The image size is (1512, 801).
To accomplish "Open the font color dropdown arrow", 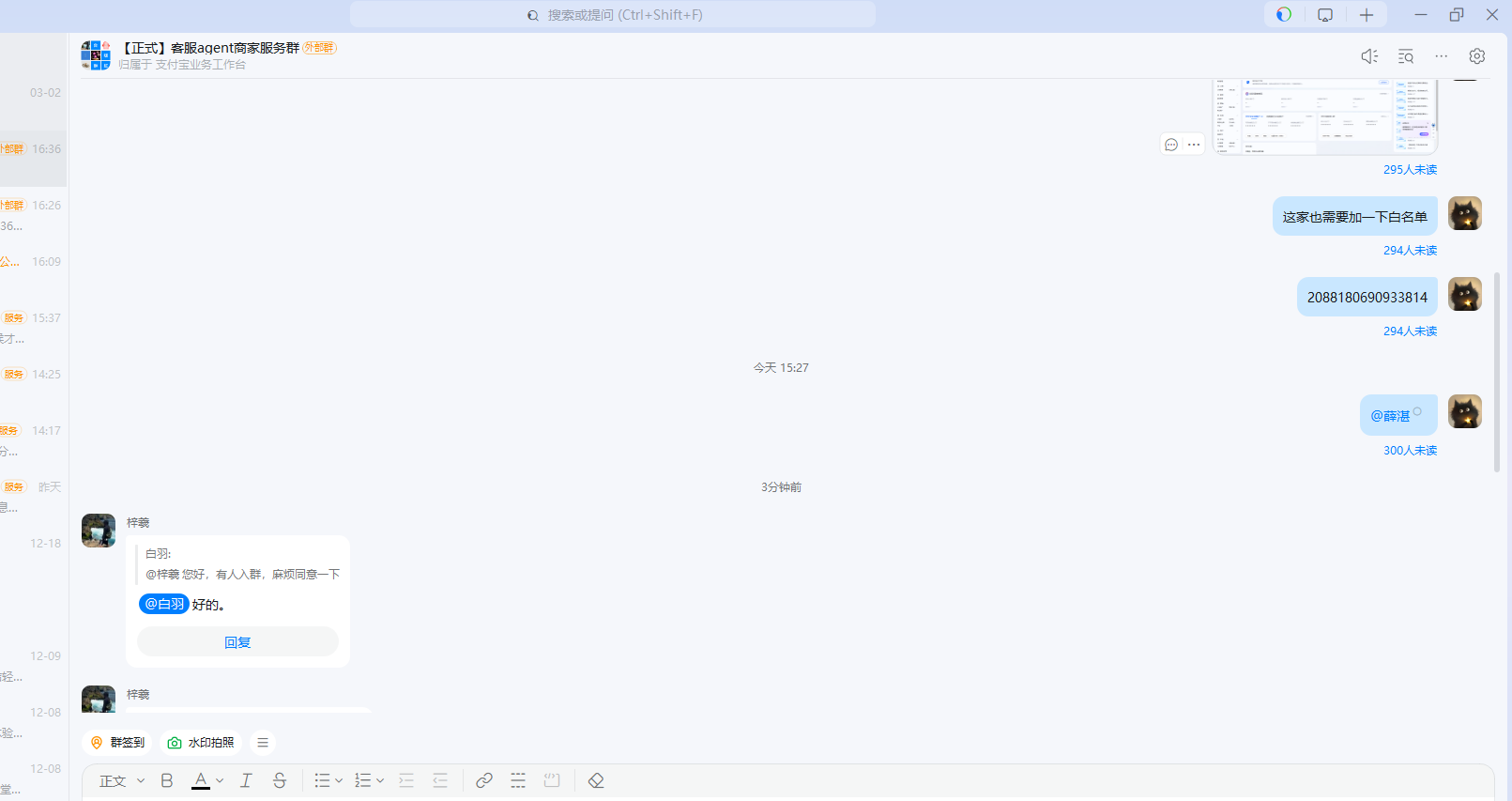I will click(220, 780).
